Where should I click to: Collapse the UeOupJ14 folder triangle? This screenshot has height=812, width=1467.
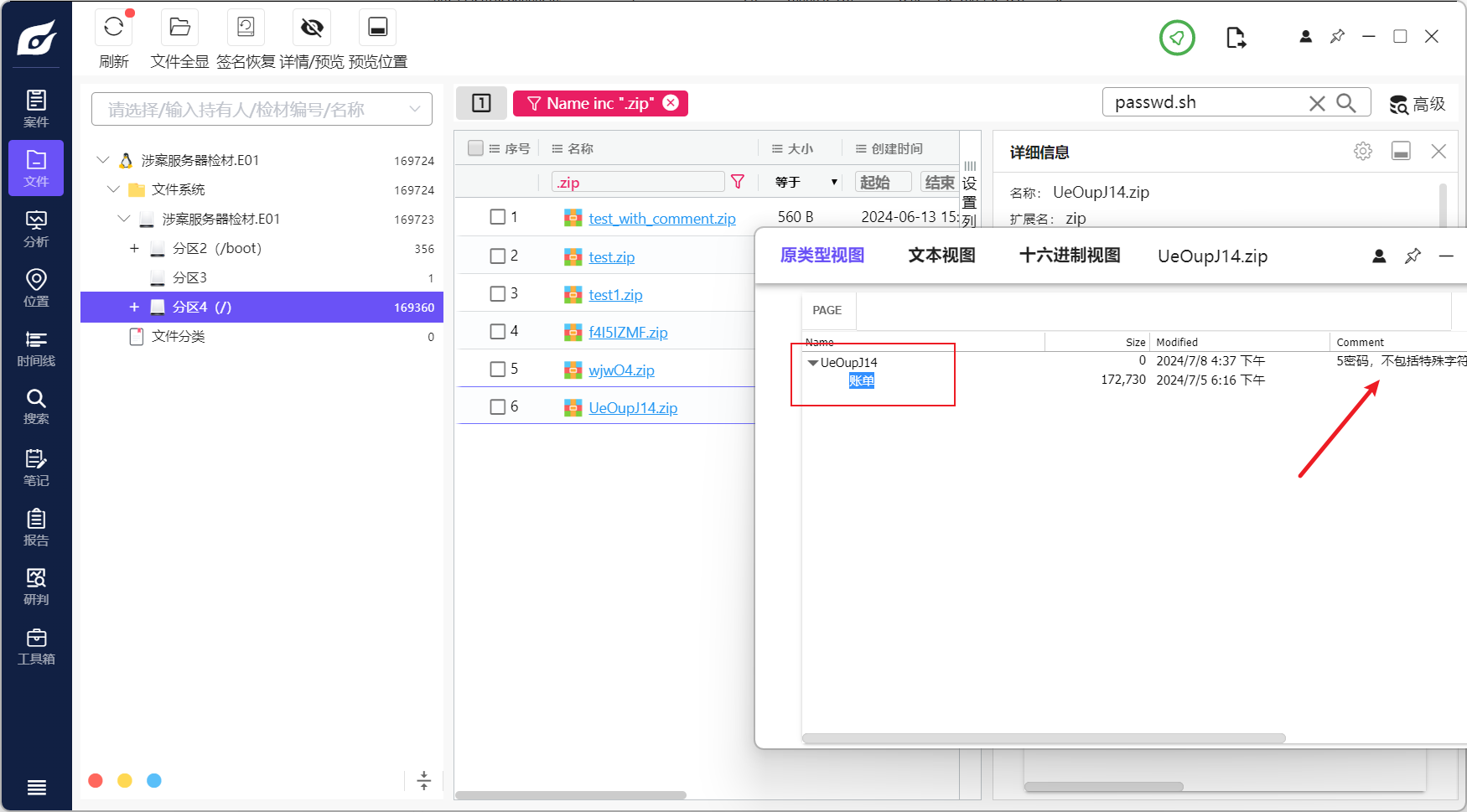tap(812, 363)
